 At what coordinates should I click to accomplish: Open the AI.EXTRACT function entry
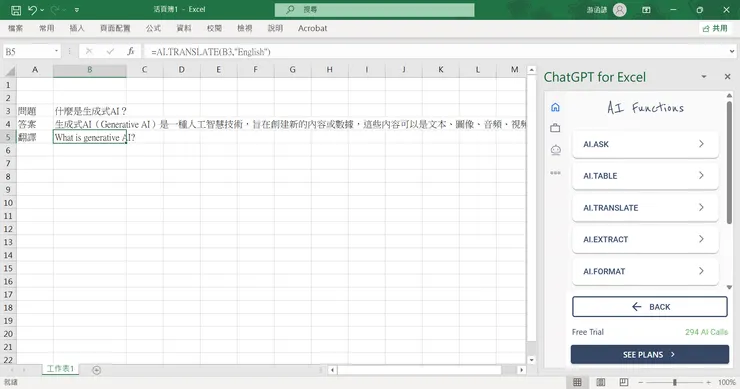point(645,239)
